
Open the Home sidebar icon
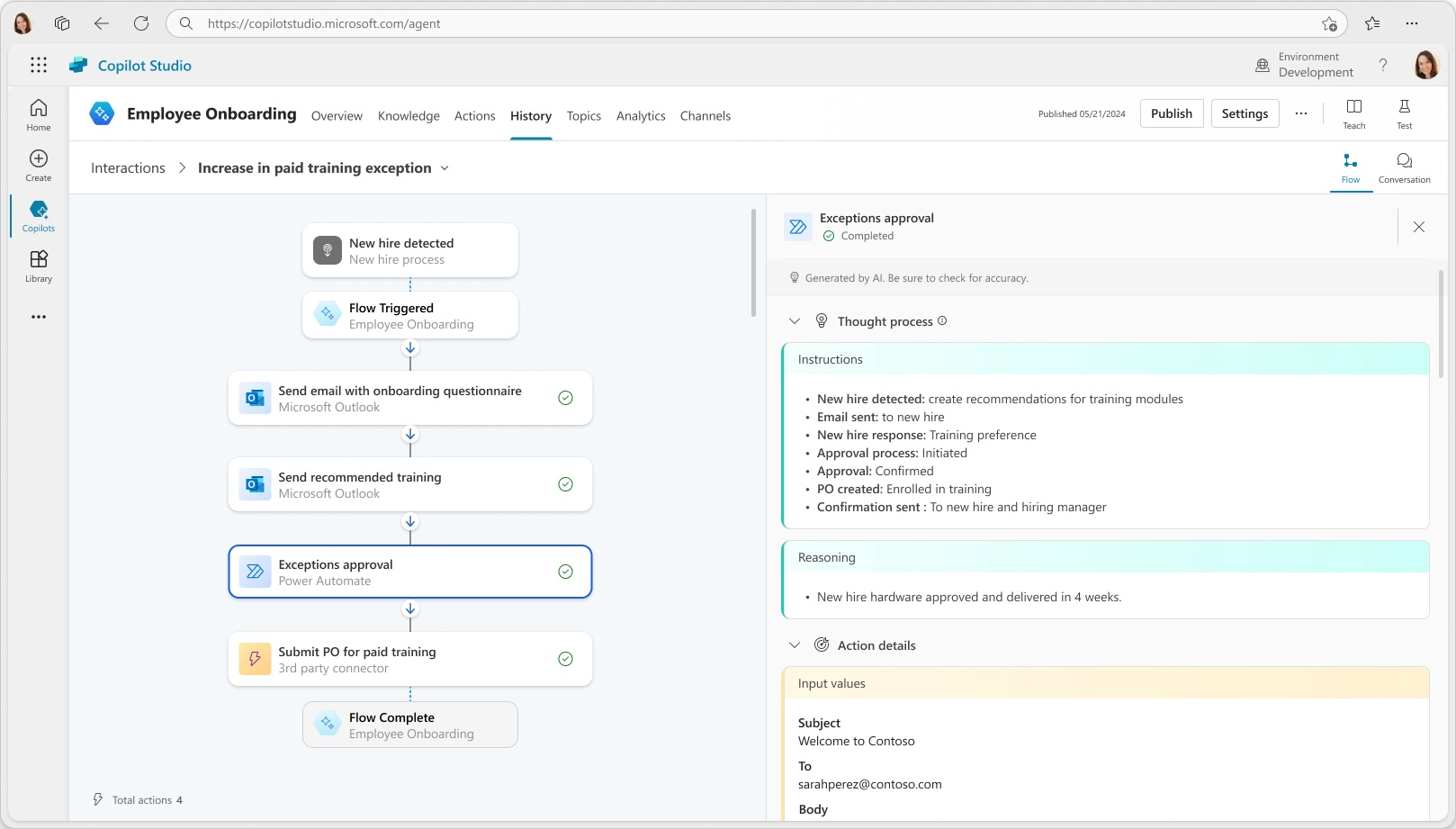[x=39, y=114]
